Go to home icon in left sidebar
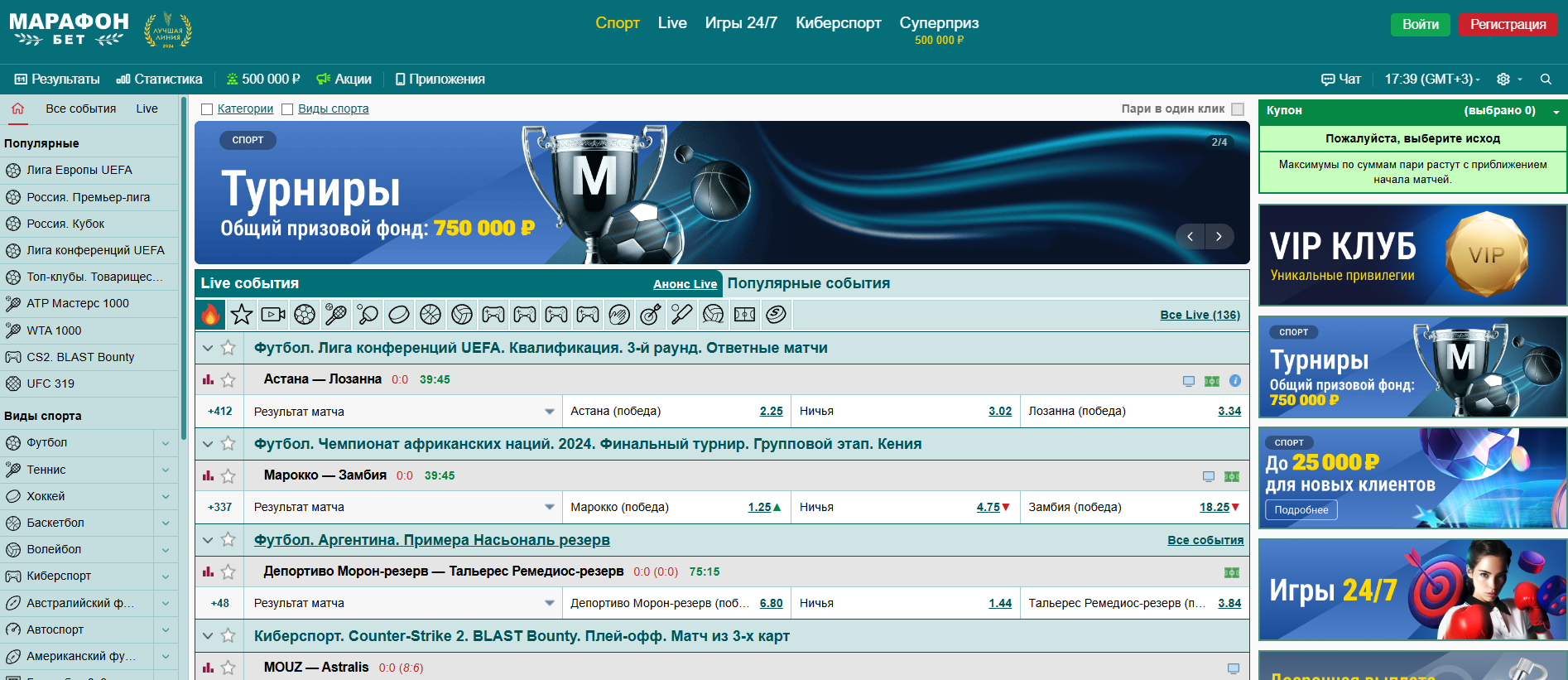This screenshot has width=1568, height=680. (x=17, y=109)
